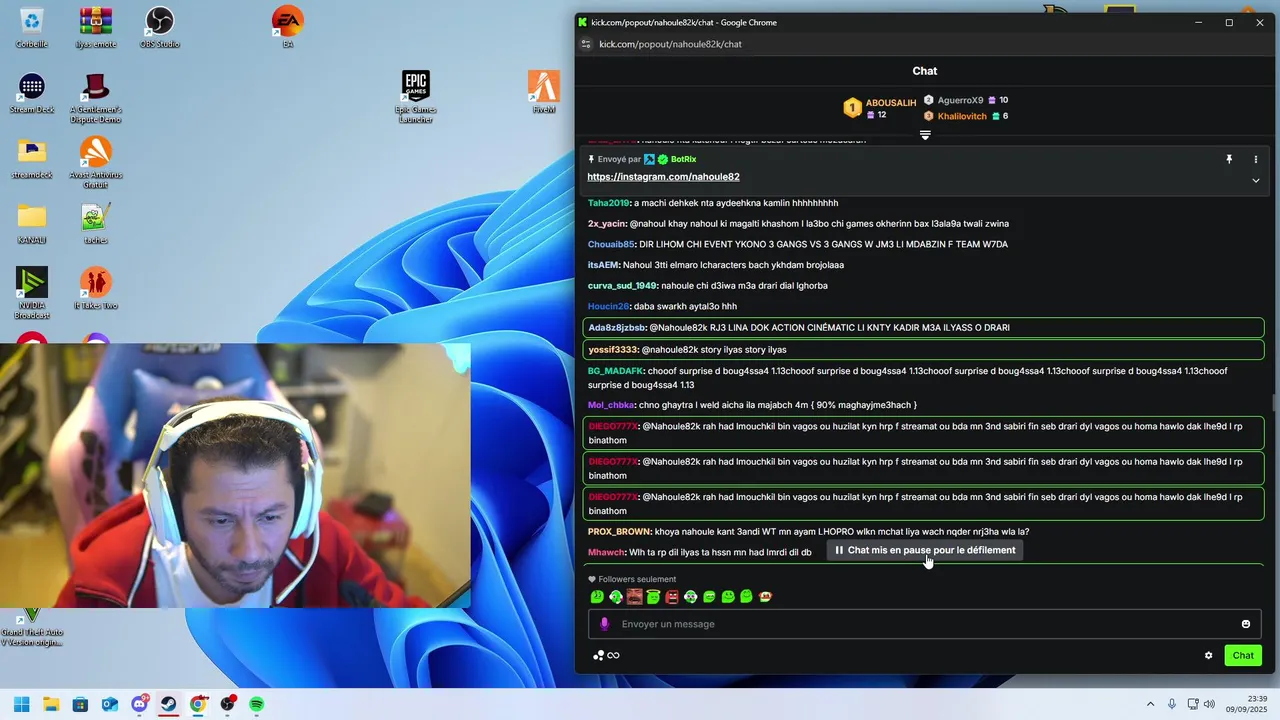Open File Explorer from the taskbar
This screenshot has width=1280, height=720.
tap(51, 704)
